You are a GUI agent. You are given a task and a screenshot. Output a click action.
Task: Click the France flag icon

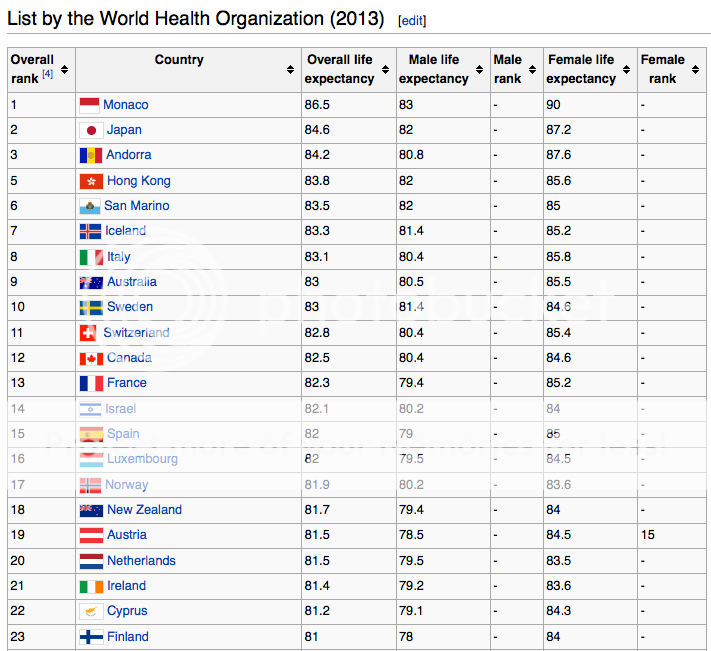pyautogui.click(x=91, y=383)
